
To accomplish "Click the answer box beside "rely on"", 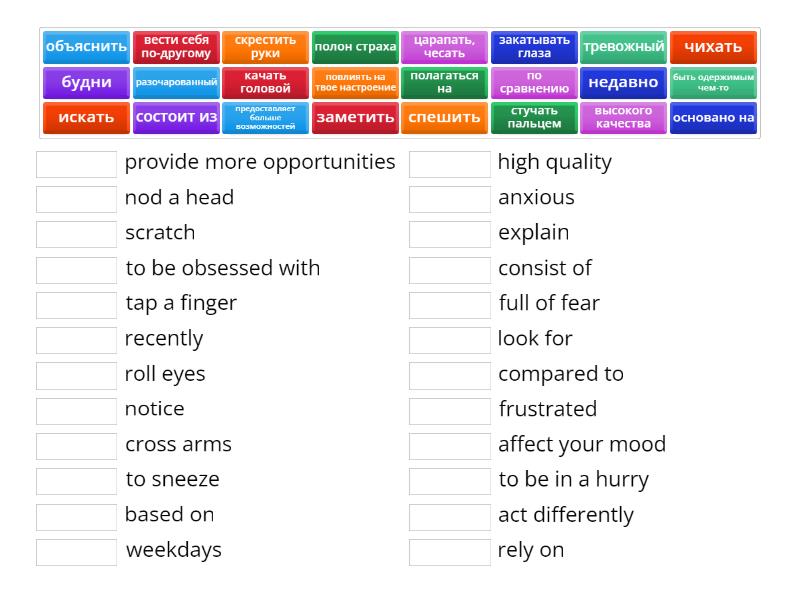I will [x=450, y=550].
